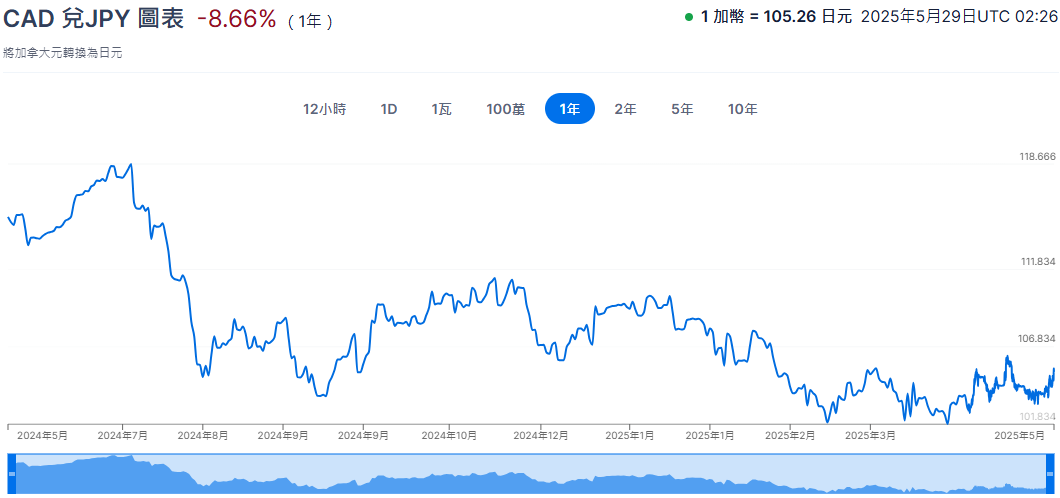Click the 1 加幣 = 105.26 日元 rate
The image size is (1060, 498).
[x=777, y=18]
